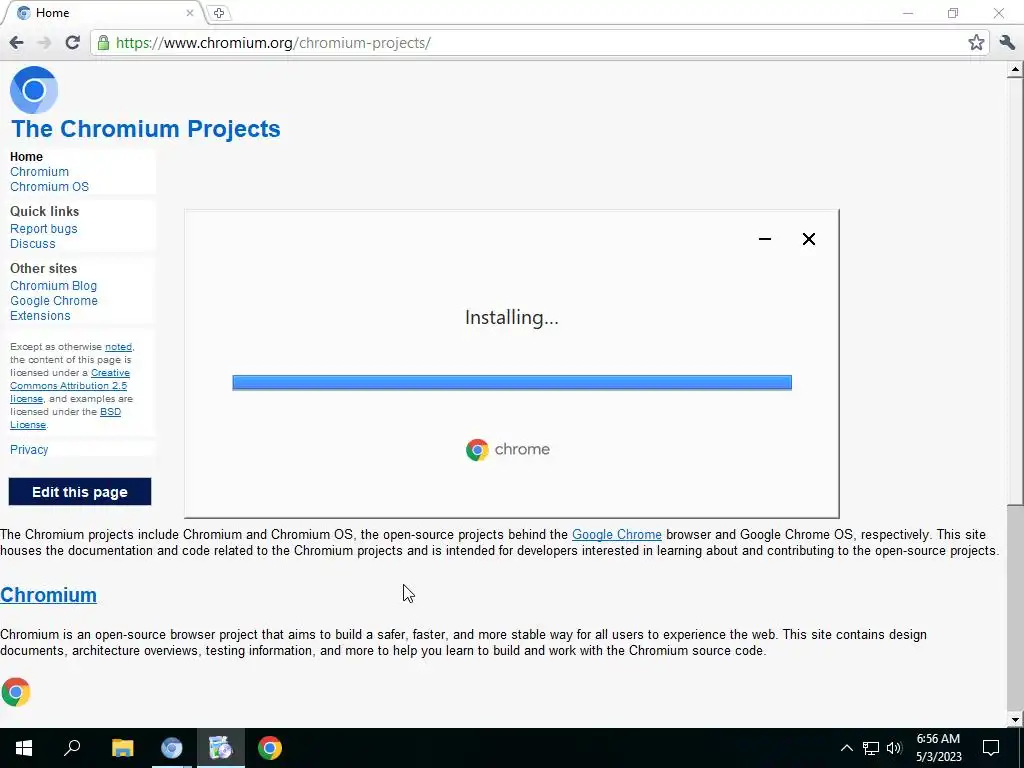Switch to Chromium in the taskbar
Screen dimensions: 1024x768
pos(172,748)
